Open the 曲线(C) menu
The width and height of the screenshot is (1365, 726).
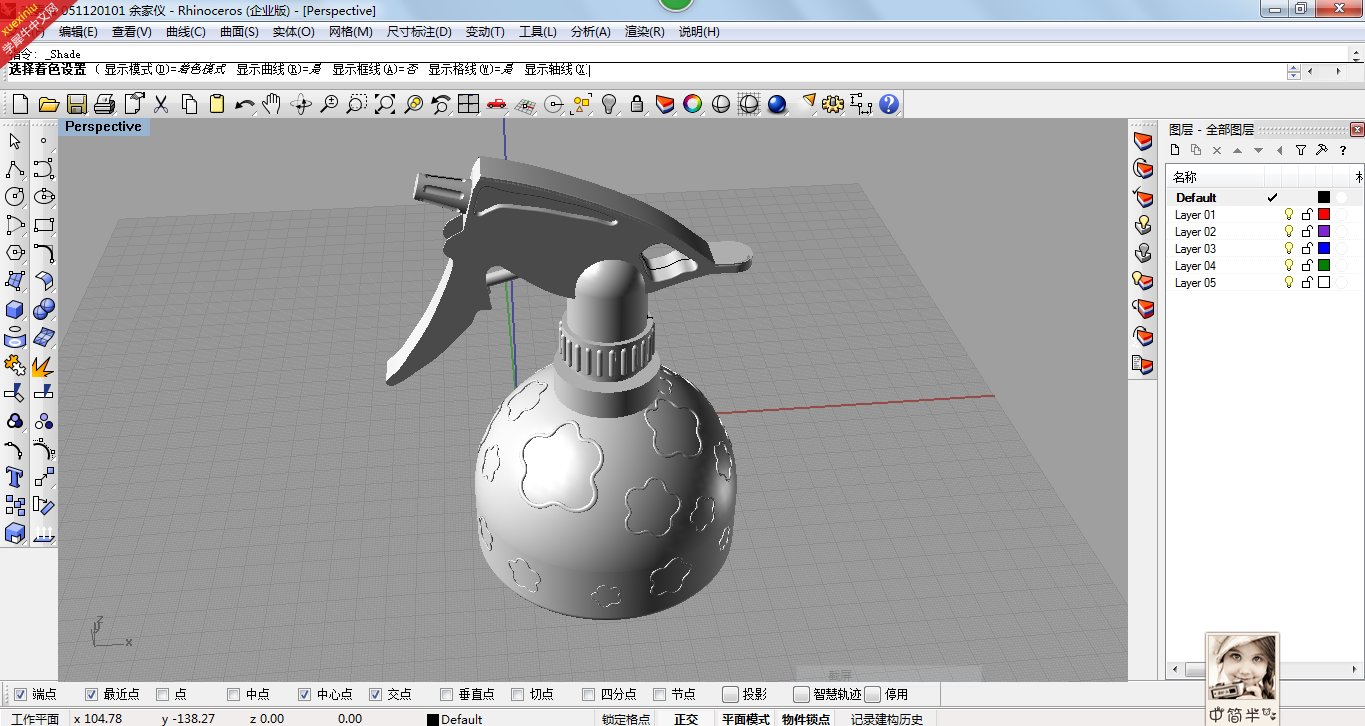click(186, 31)
